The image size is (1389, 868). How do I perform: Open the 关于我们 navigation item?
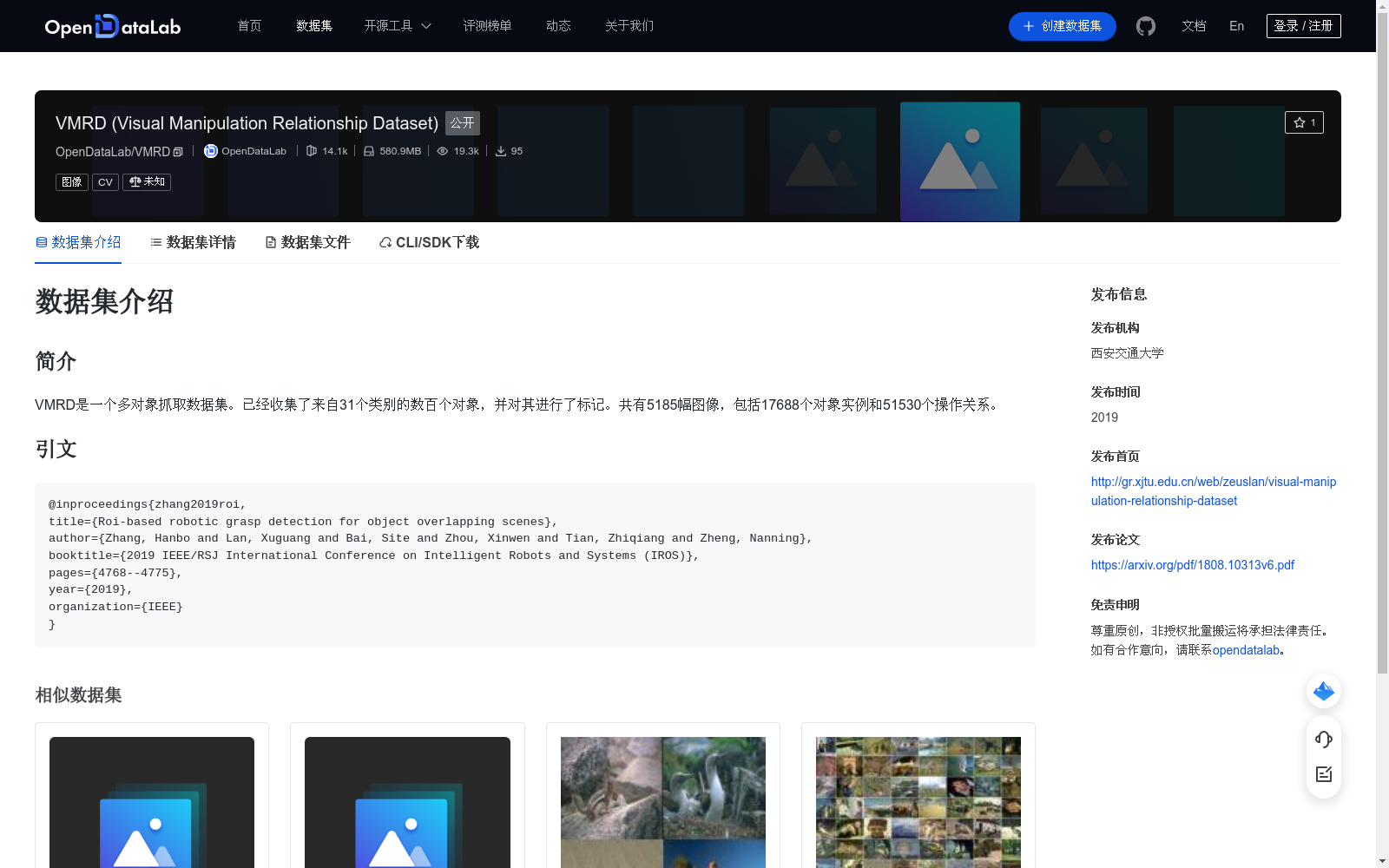tap(629, 26)
